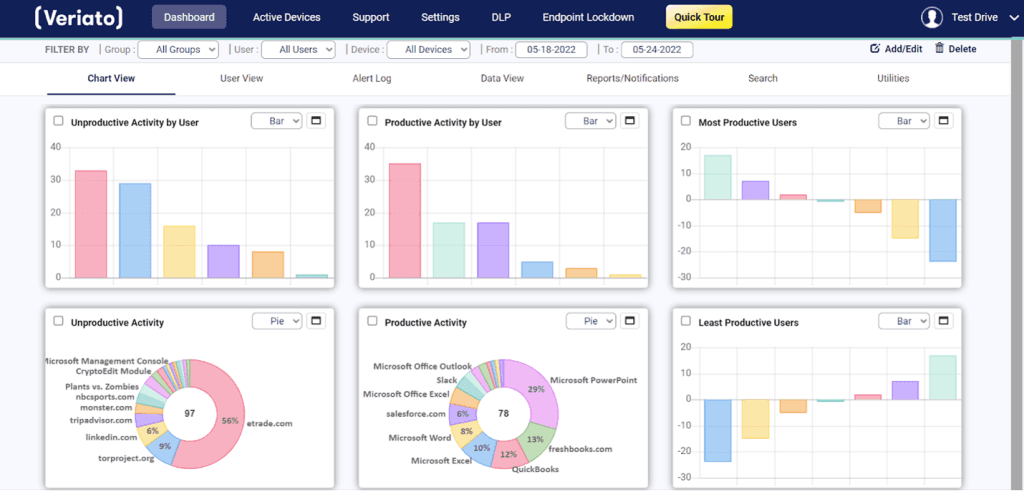Screen dimensions: 1024x492
Task: Open chart type dropdown for Unproductive Activity pie
Action: point(276,321)
